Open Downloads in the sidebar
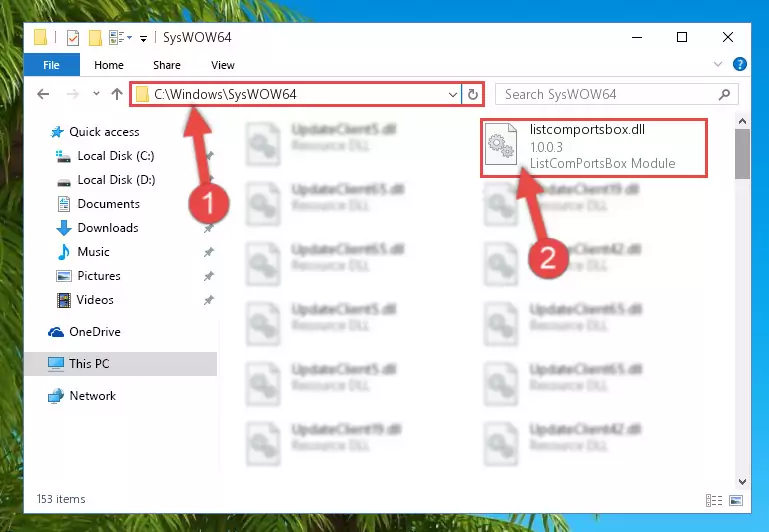 (x=108, y=228)
